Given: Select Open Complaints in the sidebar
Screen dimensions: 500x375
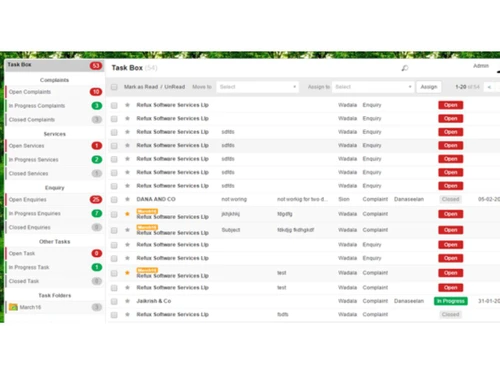Looking at the screenshot, I should (x=54, y=92).
